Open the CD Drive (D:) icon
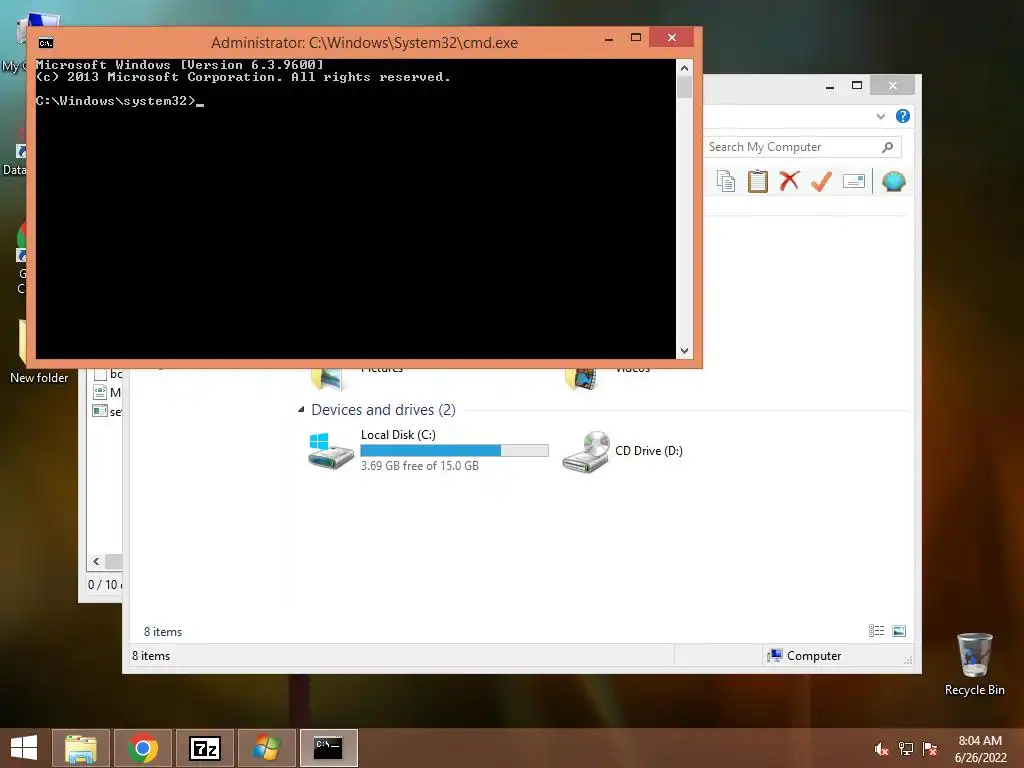 [586, 451]
